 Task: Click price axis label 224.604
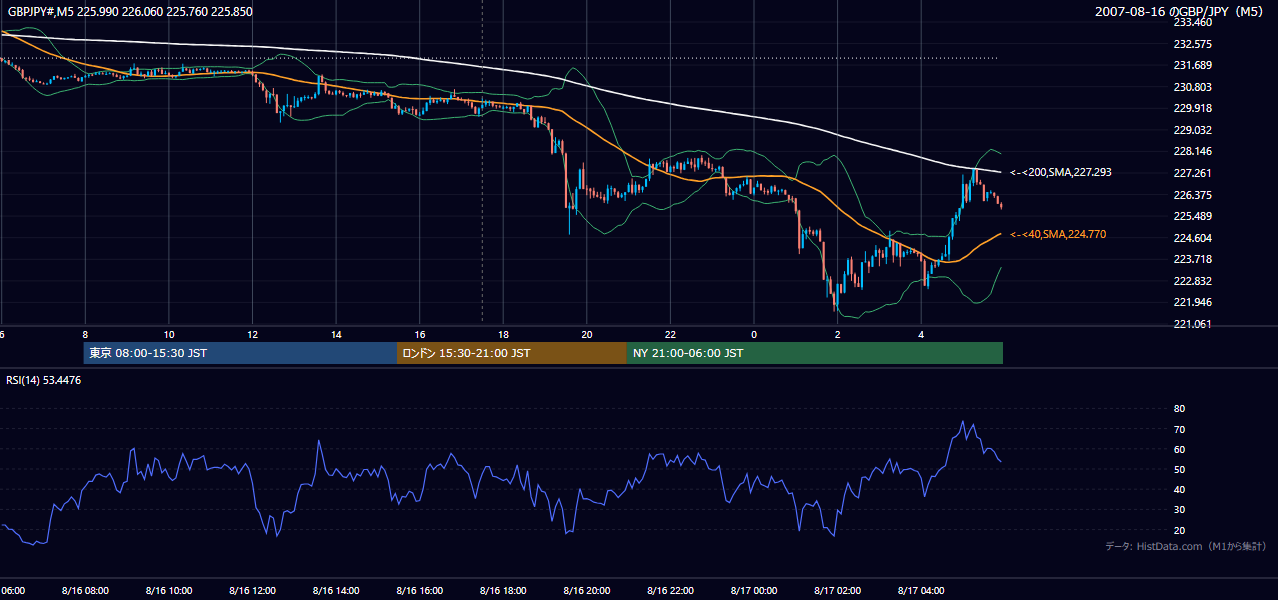coord(1193,238)
